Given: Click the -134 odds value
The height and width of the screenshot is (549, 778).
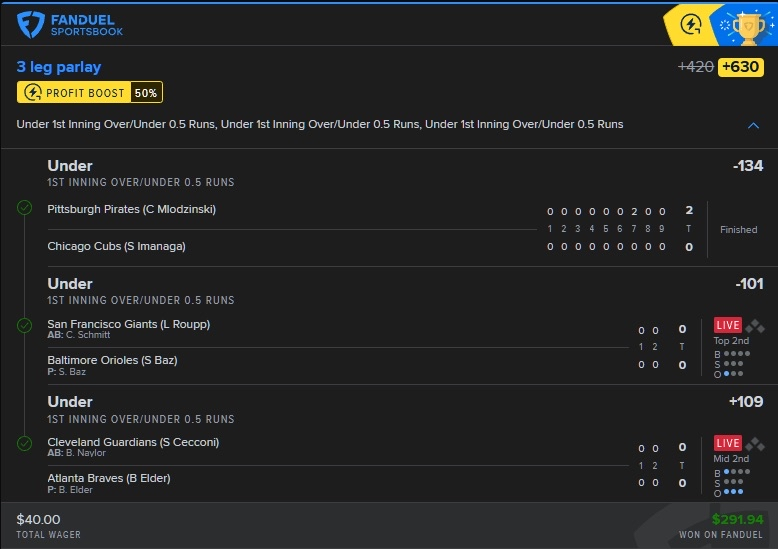Looking at the screenshot, I should tap(748, 166).
